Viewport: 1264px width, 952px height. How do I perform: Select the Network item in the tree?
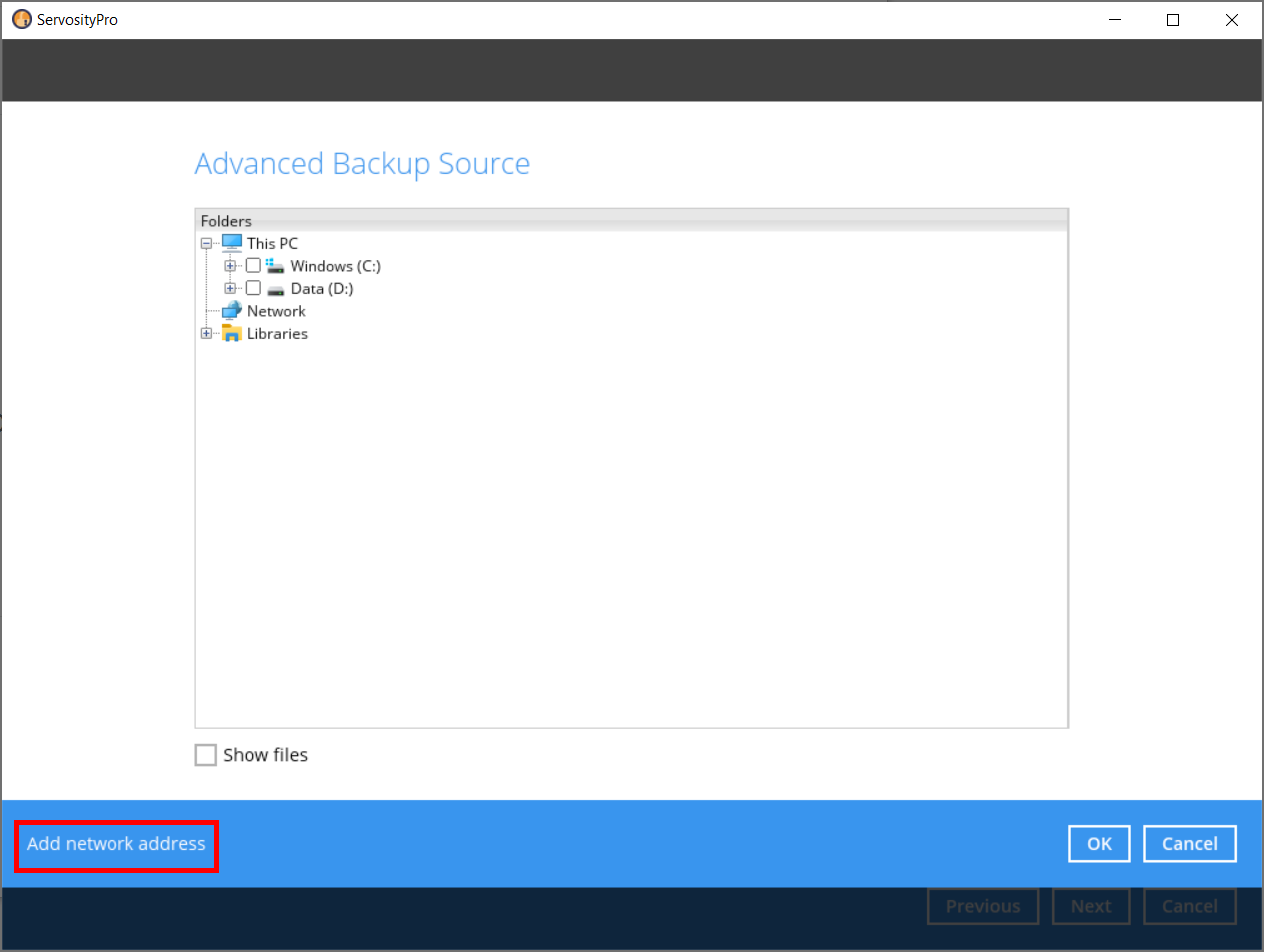pyautogui.click(x=276, y=310)
